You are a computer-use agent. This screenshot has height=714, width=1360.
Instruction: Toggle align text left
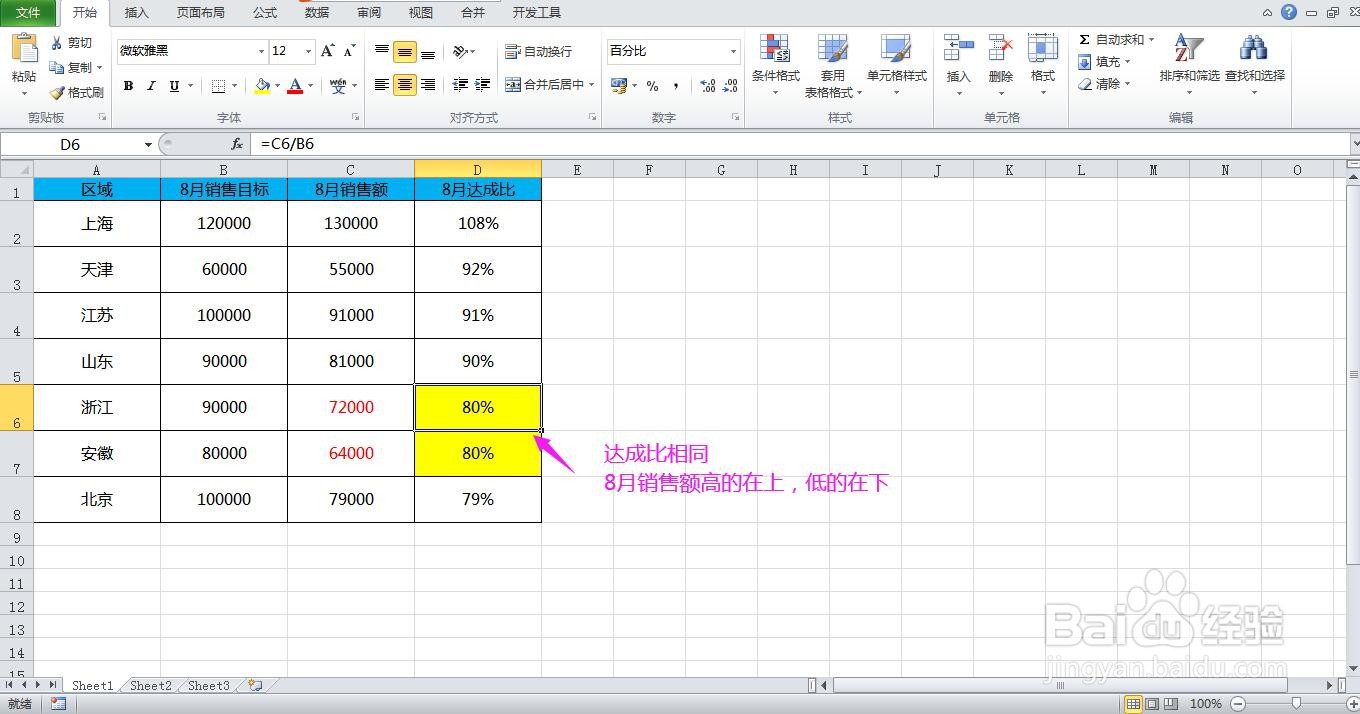pos(381,85)
